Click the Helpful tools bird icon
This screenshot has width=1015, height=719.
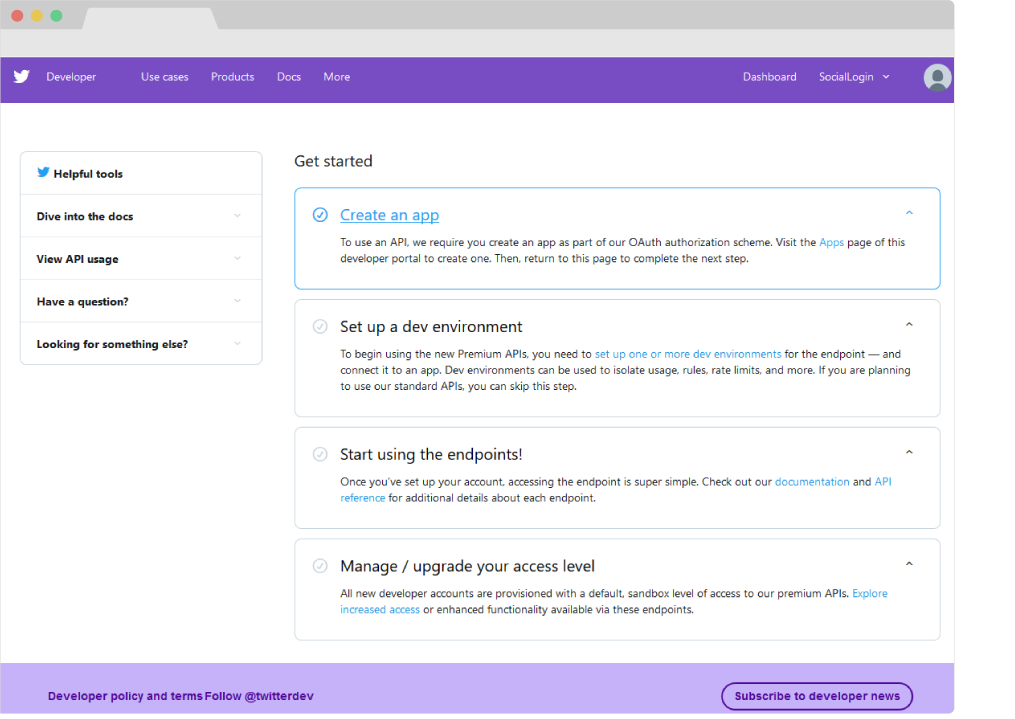click(43, 172)
